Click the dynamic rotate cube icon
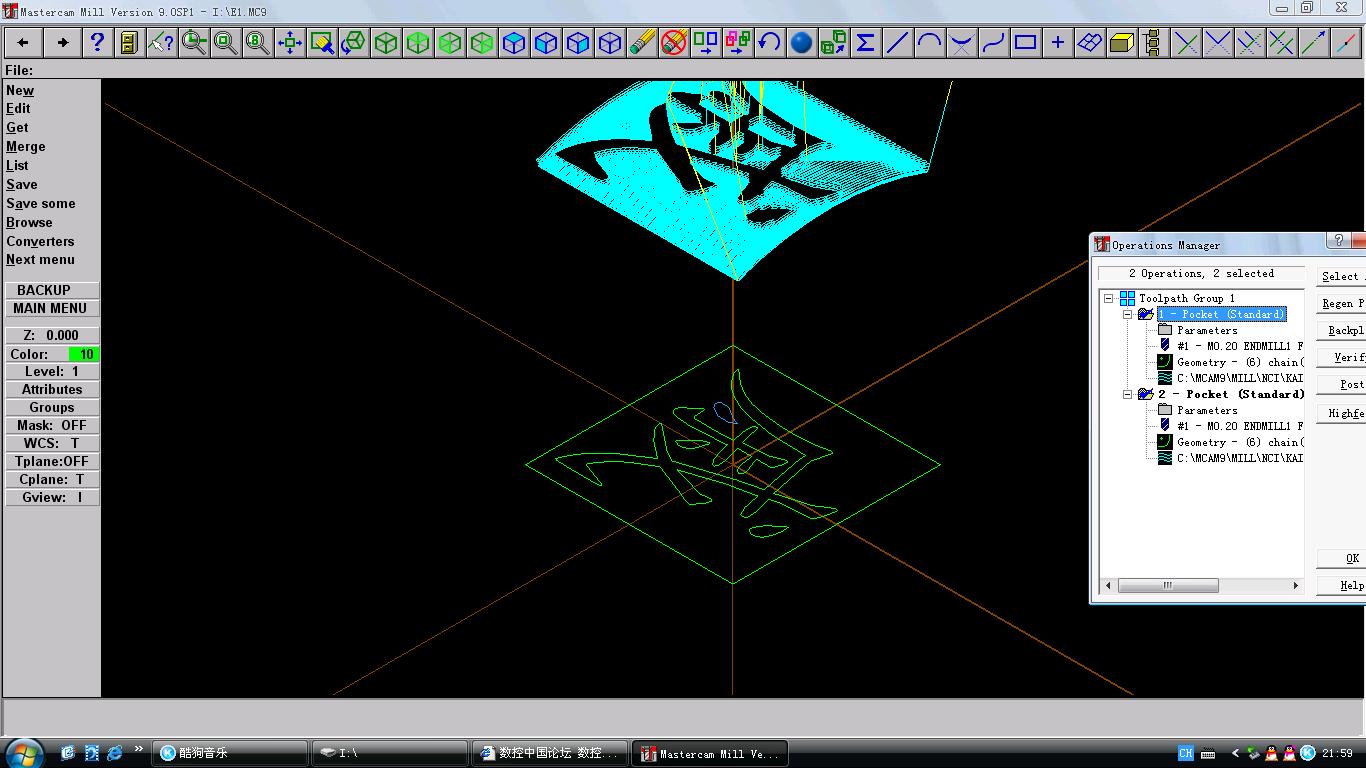Image resolution: width=1366 pixels, height=768 pixels. point(354,43)
